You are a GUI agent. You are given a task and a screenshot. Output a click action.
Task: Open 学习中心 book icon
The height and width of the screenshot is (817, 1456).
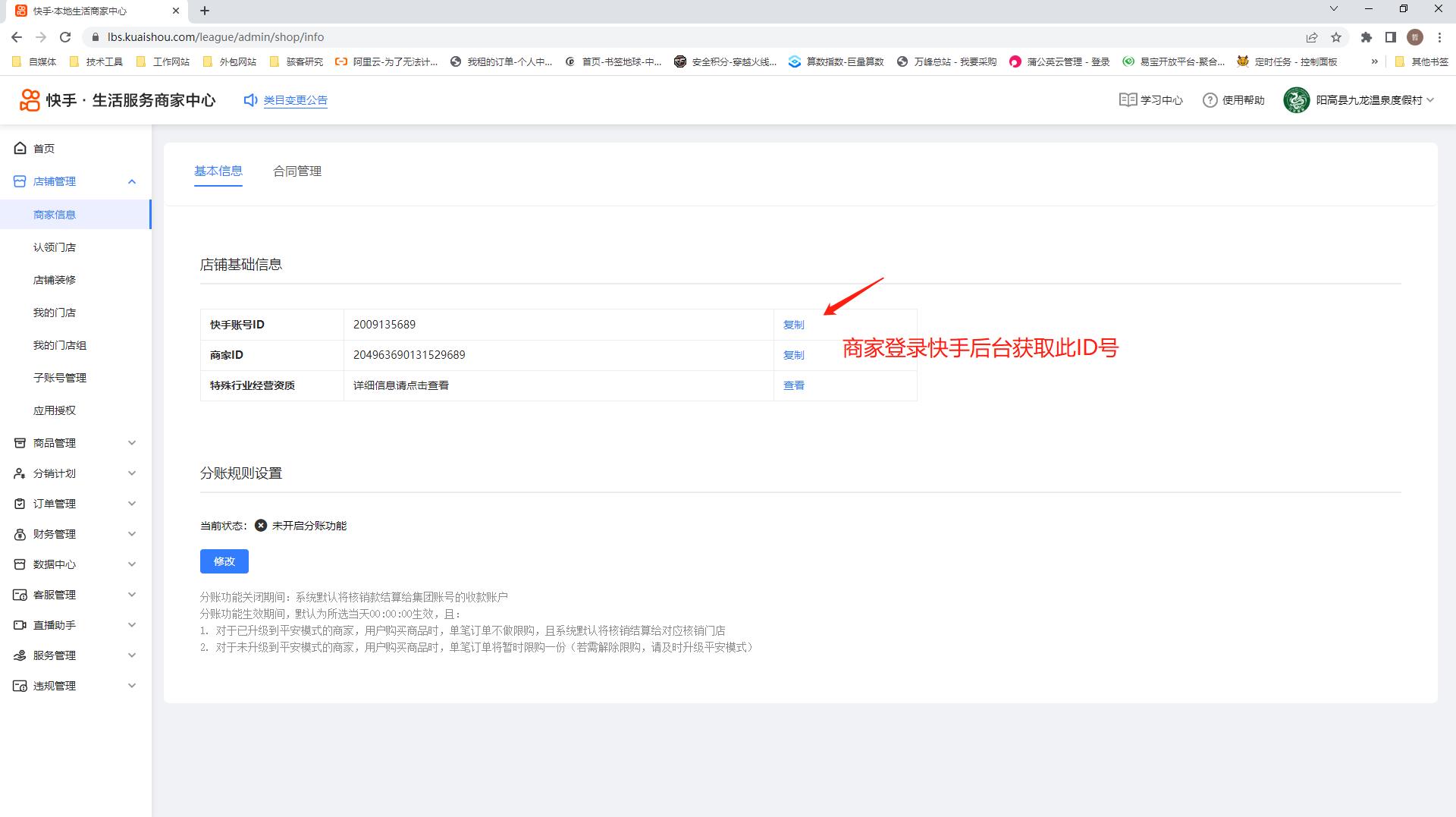click(1128, 100)
